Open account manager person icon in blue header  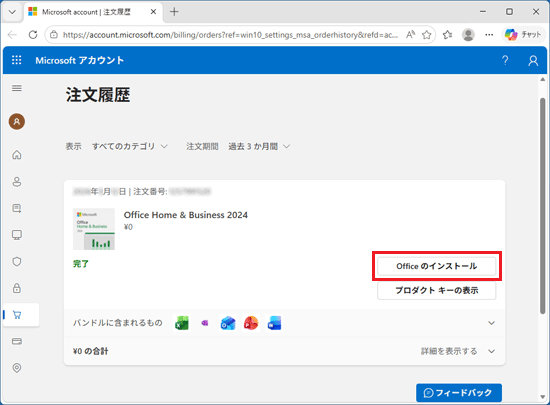click(533, 60)
